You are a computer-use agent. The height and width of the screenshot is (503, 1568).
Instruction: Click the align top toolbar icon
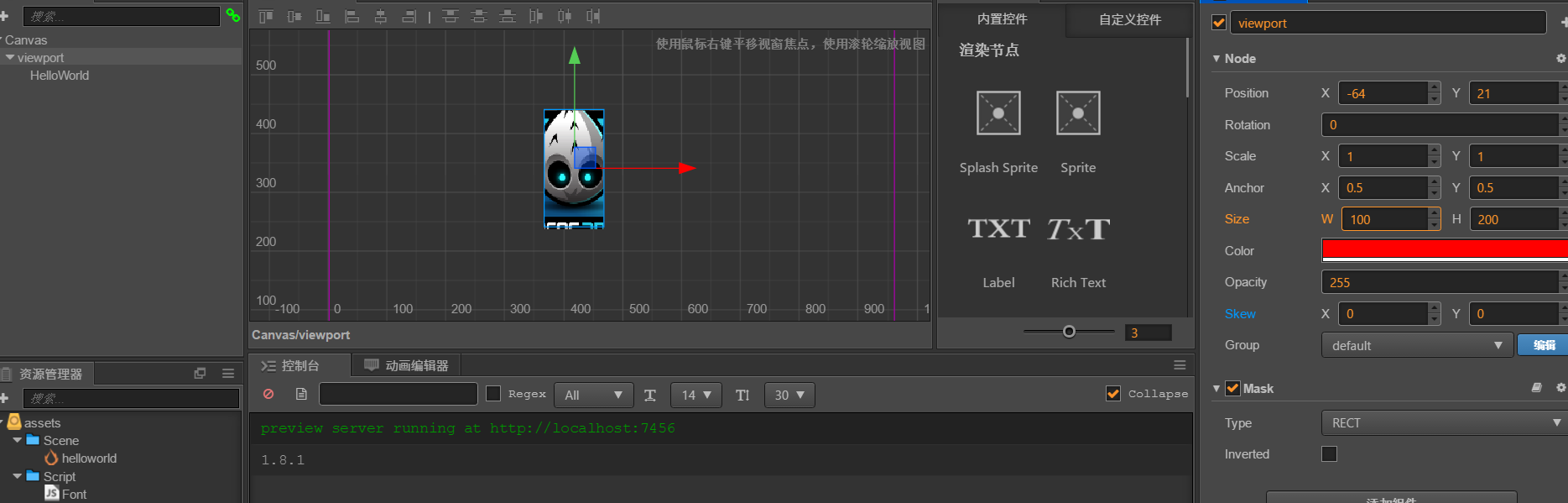(266, 16)
